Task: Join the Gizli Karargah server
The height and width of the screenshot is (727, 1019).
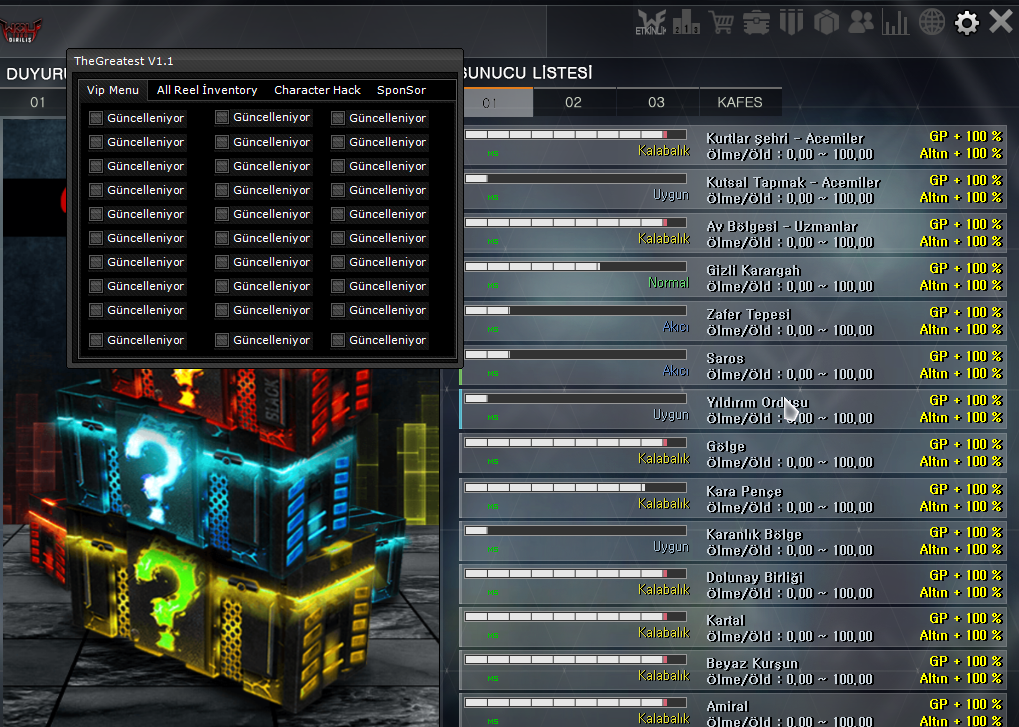Action: pyautogui.click(x=734, y=278)
